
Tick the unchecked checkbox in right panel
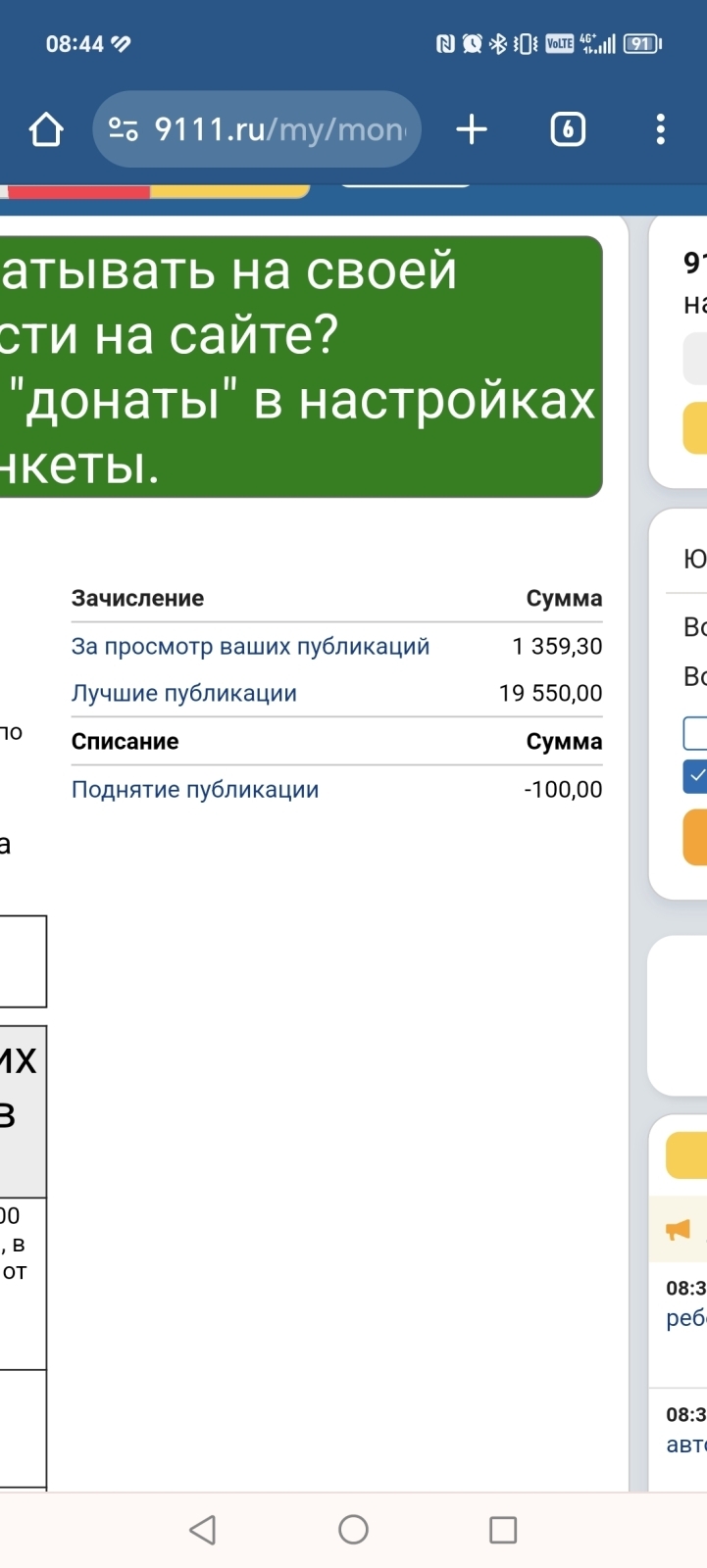[695, 732]
